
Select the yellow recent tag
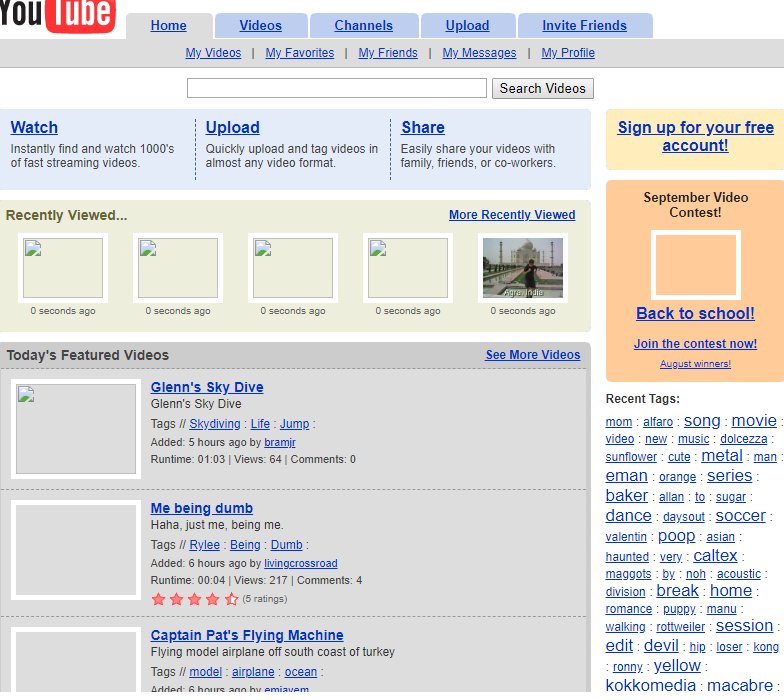677,666
